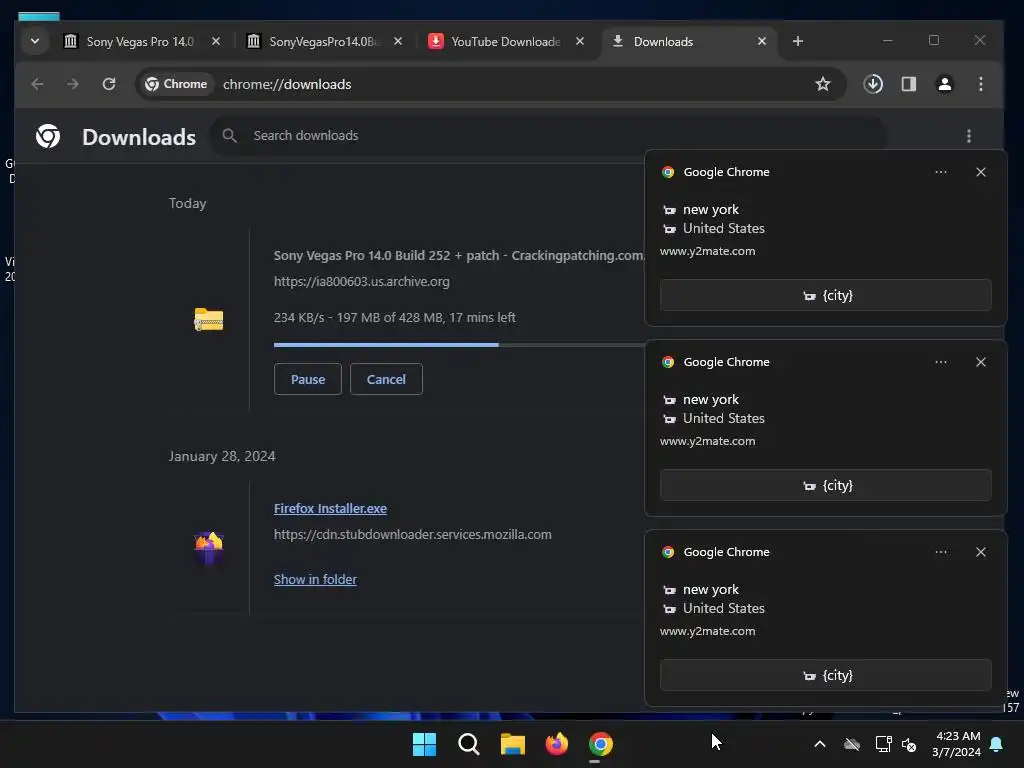Click Chrome logo in bottom notification header
The width and height of the screenshot is (1024, 768).
(x=667, y=552)
